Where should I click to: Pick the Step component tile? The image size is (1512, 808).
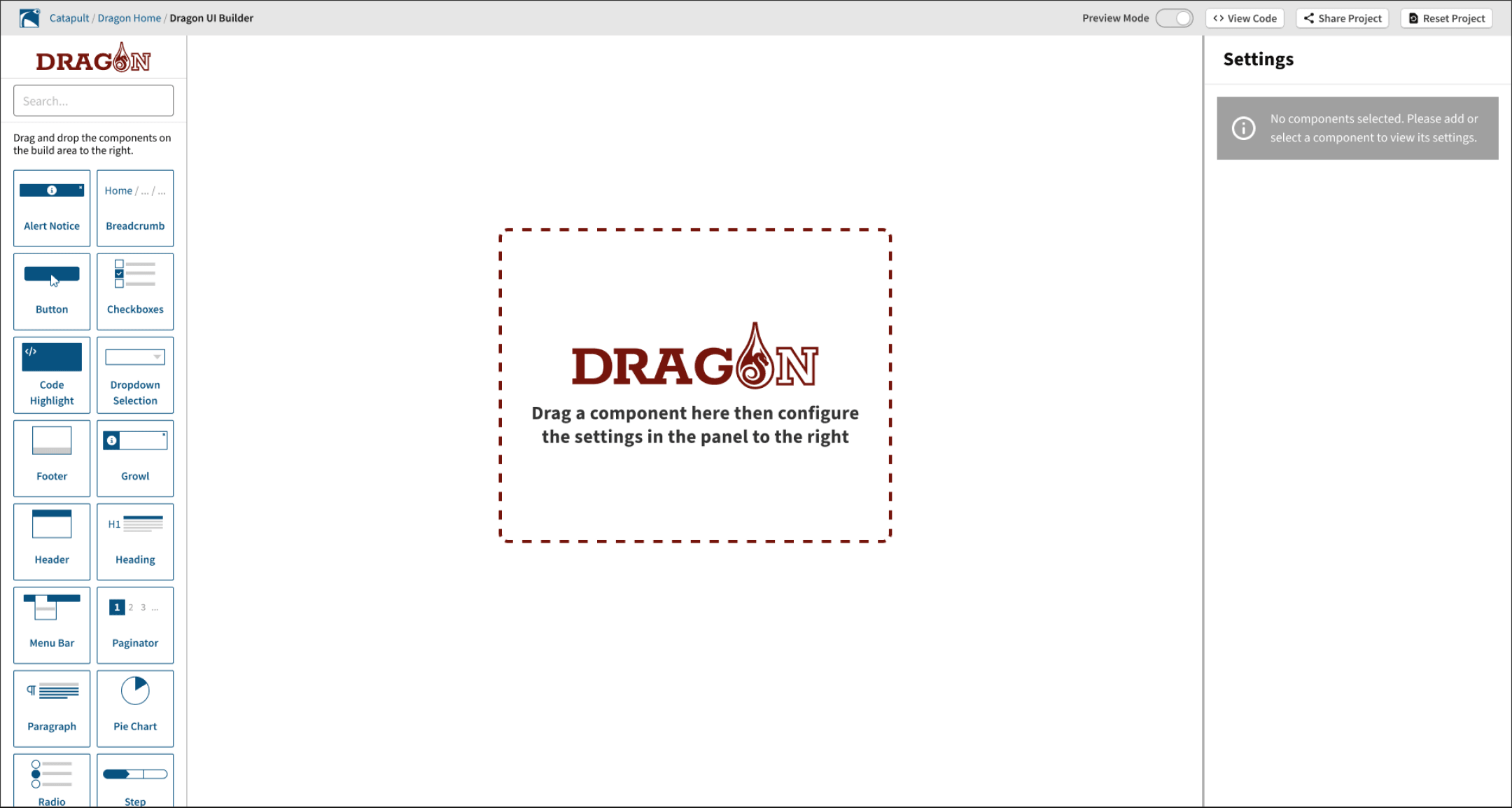135,781
